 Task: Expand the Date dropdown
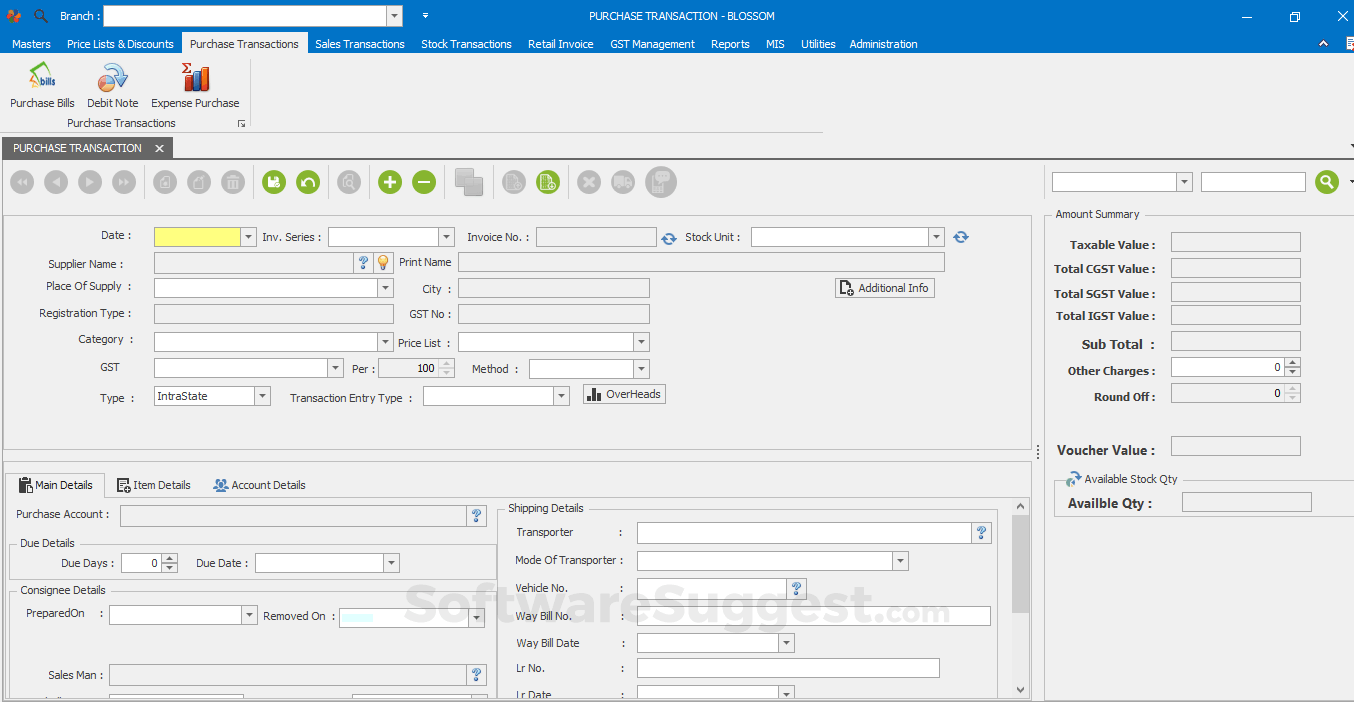click(x=249, y=237)
